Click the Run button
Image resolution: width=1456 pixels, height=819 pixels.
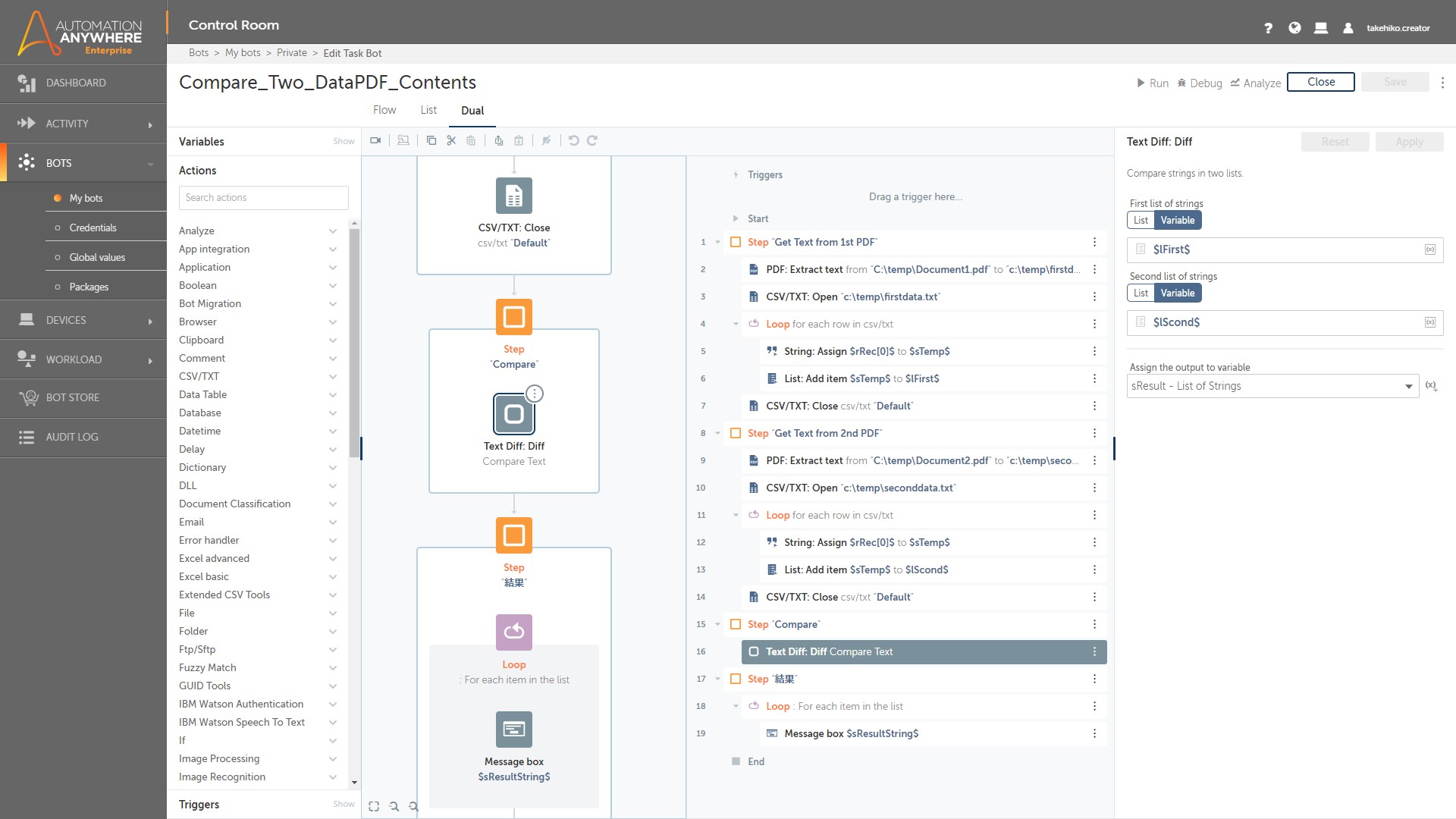[1152, 83]
